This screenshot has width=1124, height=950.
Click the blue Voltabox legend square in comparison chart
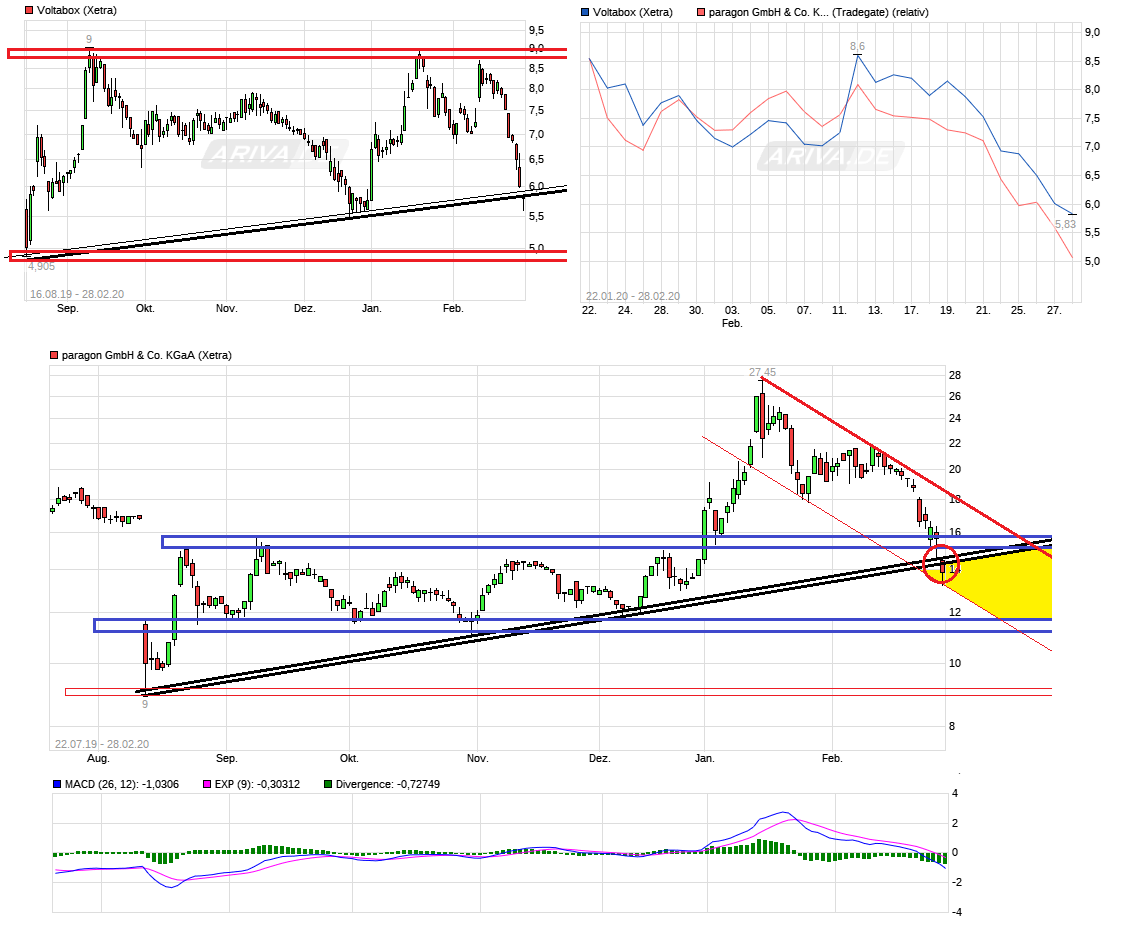pos(585,12)
